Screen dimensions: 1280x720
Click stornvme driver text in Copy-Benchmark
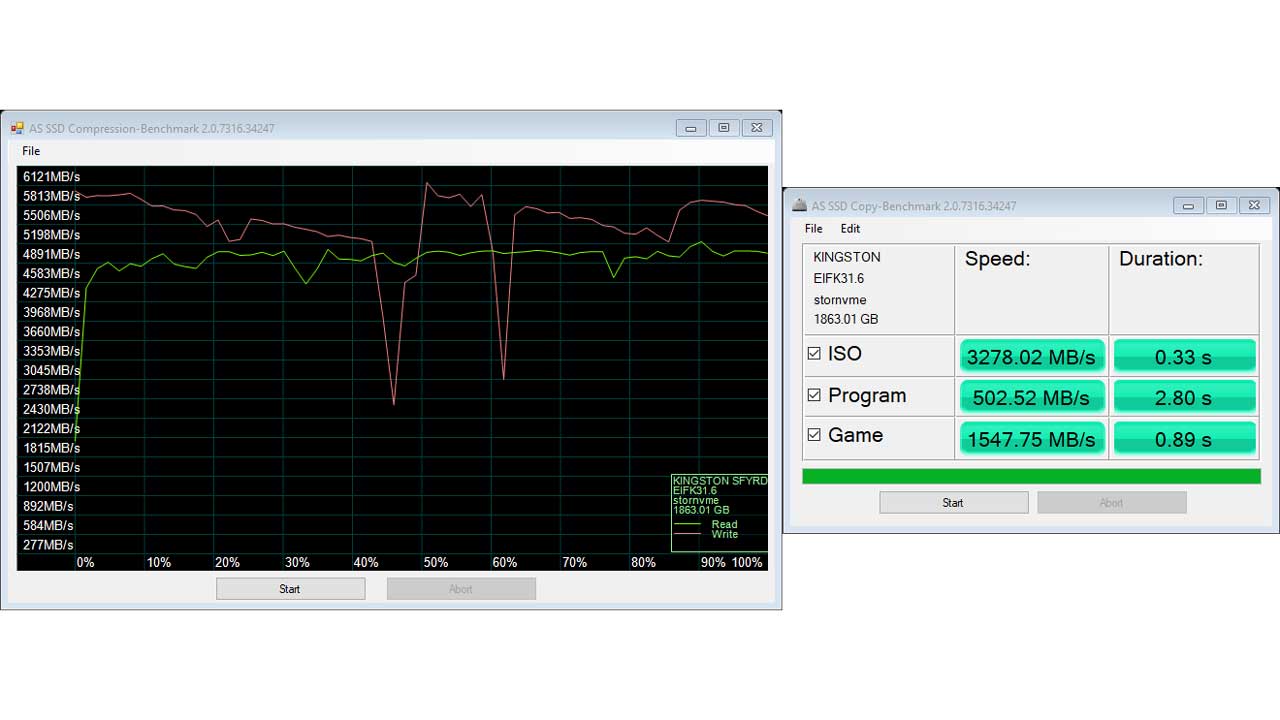coord(840,299)
